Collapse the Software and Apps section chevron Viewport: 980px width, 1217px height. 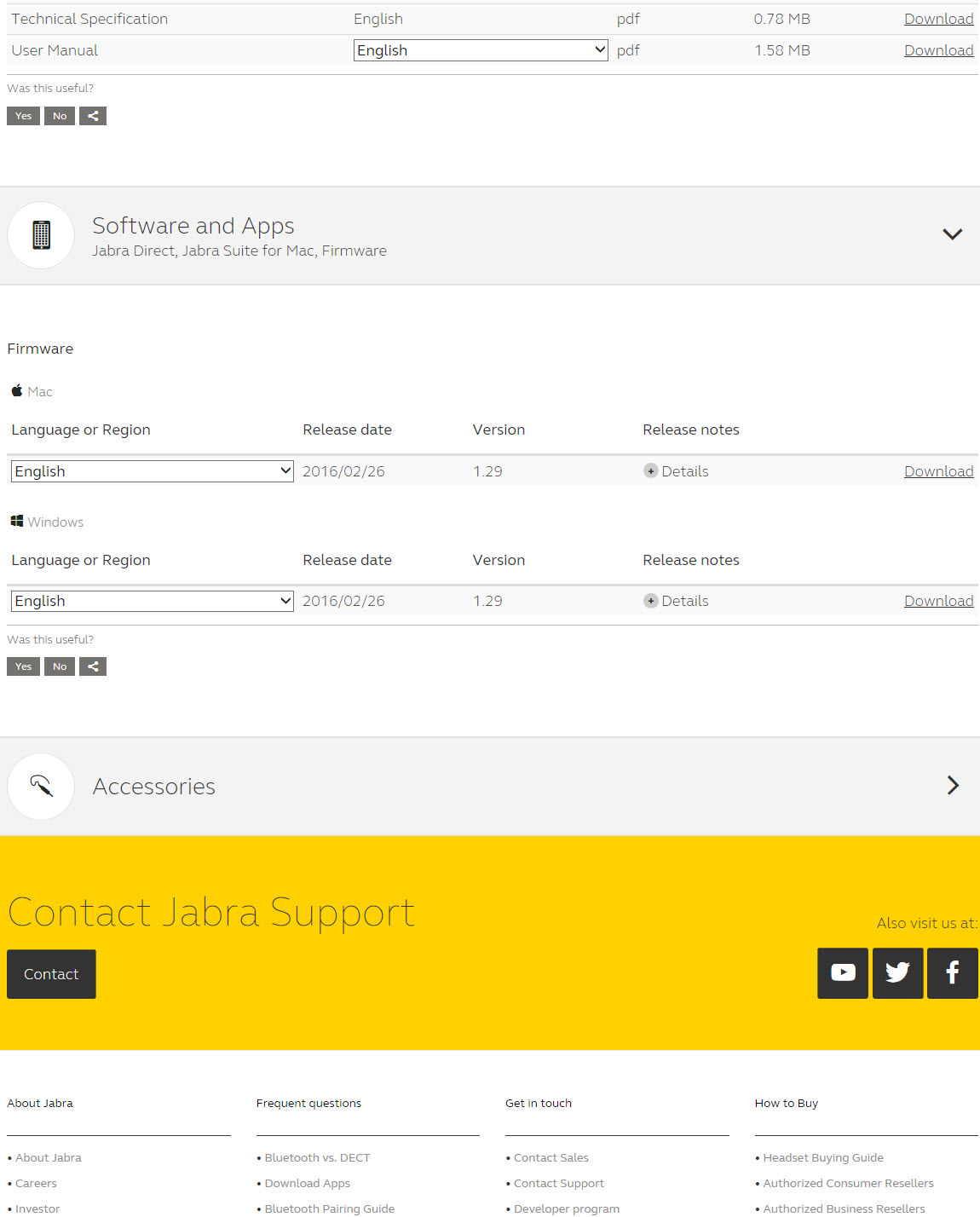(952, 234)
